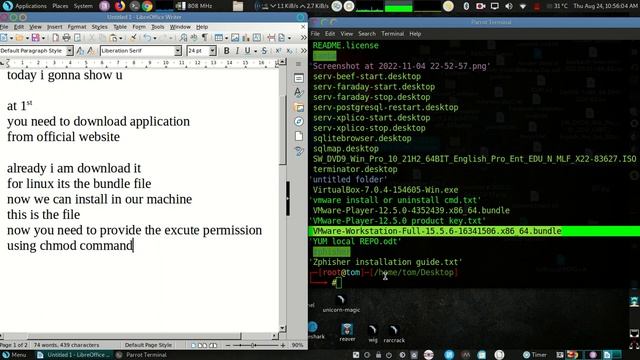Open the Save icon dropdown arrow
This screenshot has width=640, height=360.
[43, 38]
